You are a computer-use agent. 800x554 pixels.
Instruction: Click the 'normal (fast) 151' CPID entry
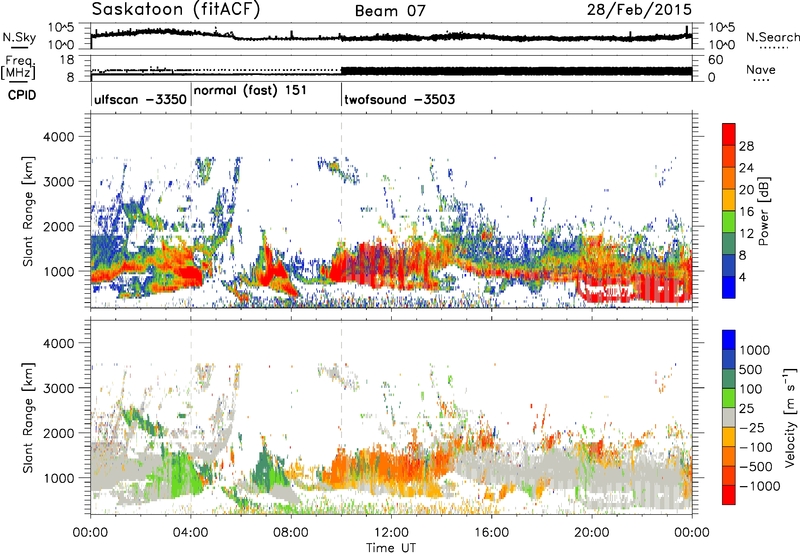click(x=250, y=91)
